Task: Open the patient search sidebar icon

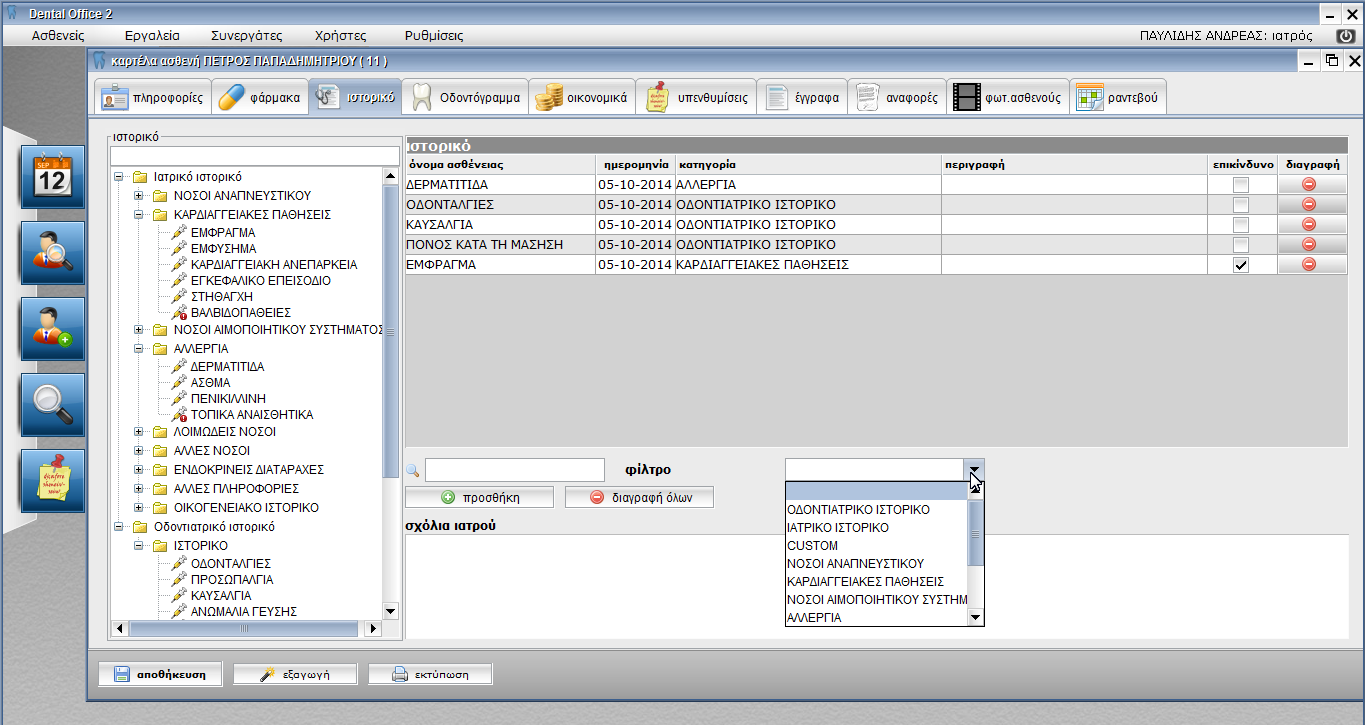Action: pyautogui.click(x=52, y=253)
